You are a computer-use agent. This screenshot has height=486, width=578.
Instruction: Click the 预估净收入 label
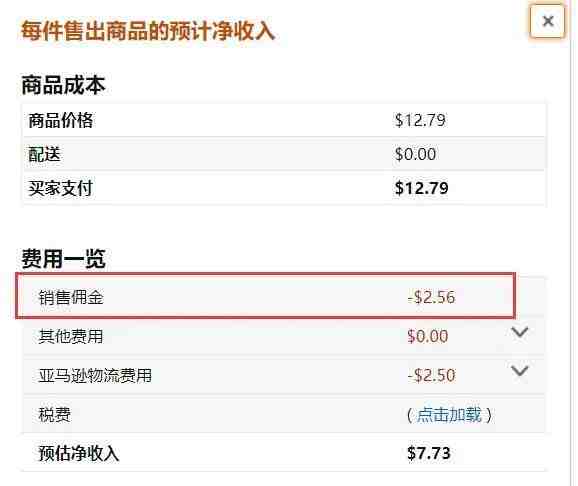[79, 453]
